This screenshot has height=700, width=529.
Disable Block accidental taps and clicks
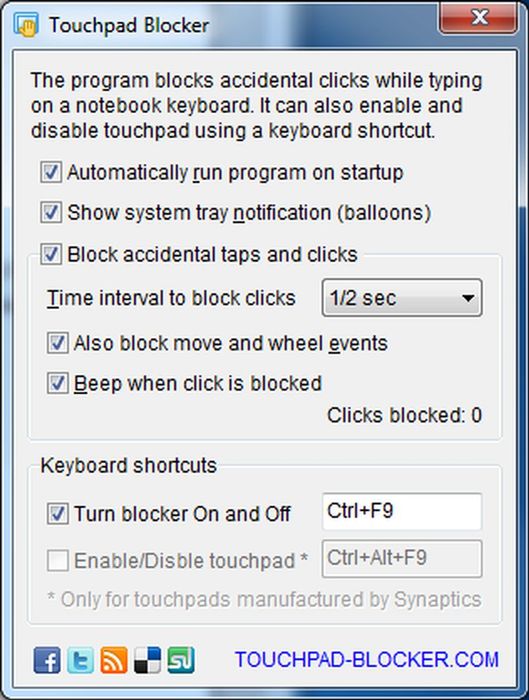click(51, 254)
